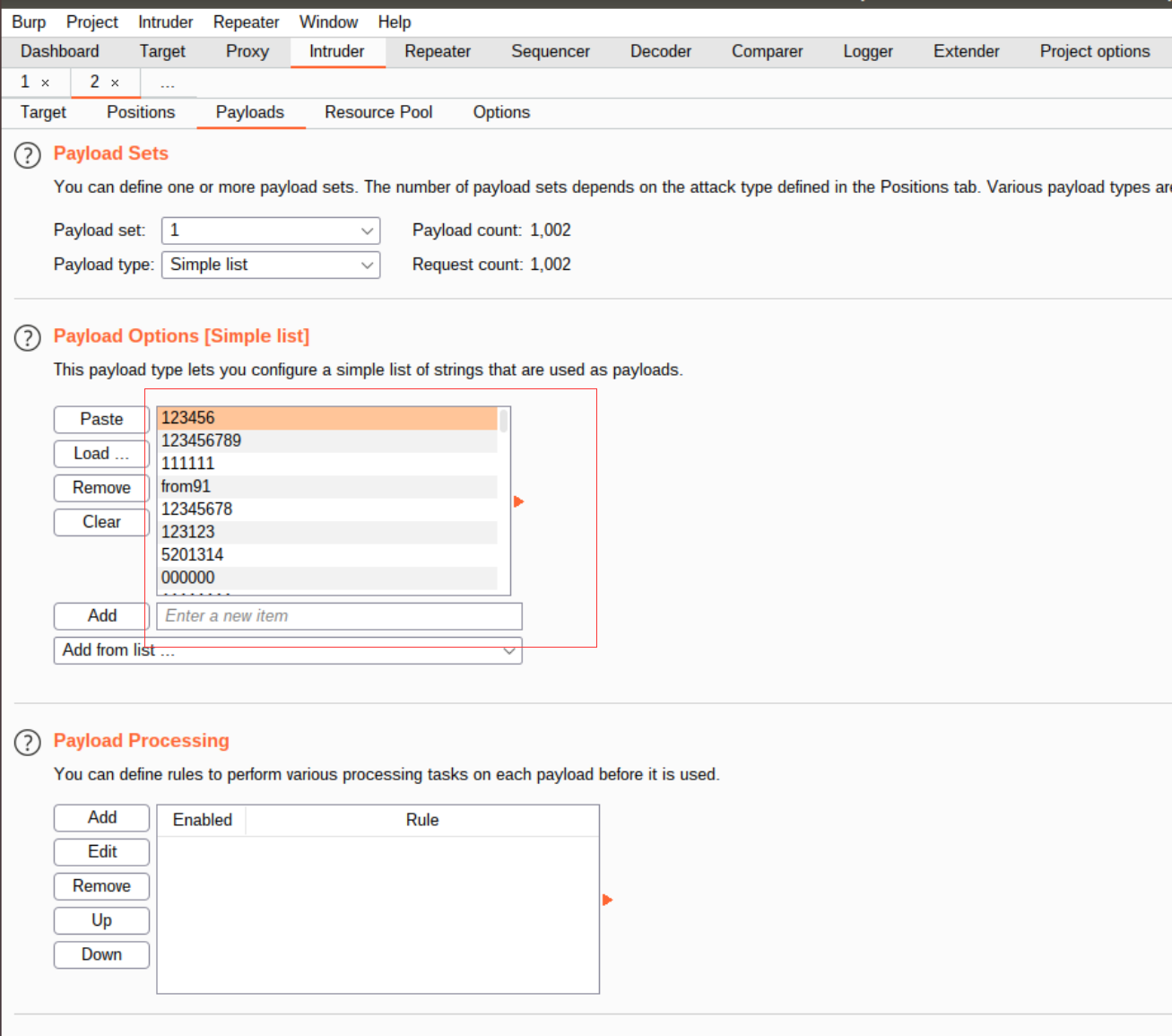1172x1036 pixels.
Task: Open a new attack tab via the ellipsis
Action: 168,83
